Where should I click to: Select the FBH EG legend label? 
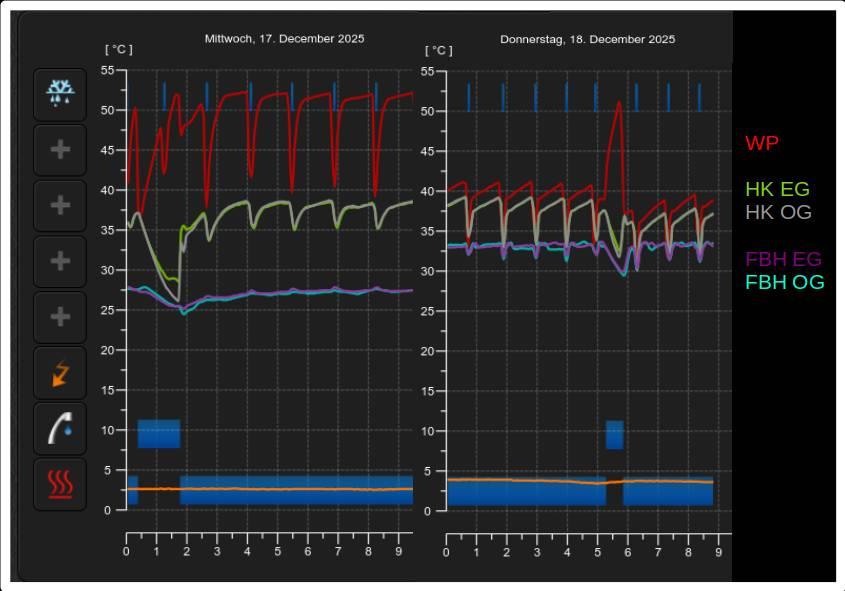[783, 260]
